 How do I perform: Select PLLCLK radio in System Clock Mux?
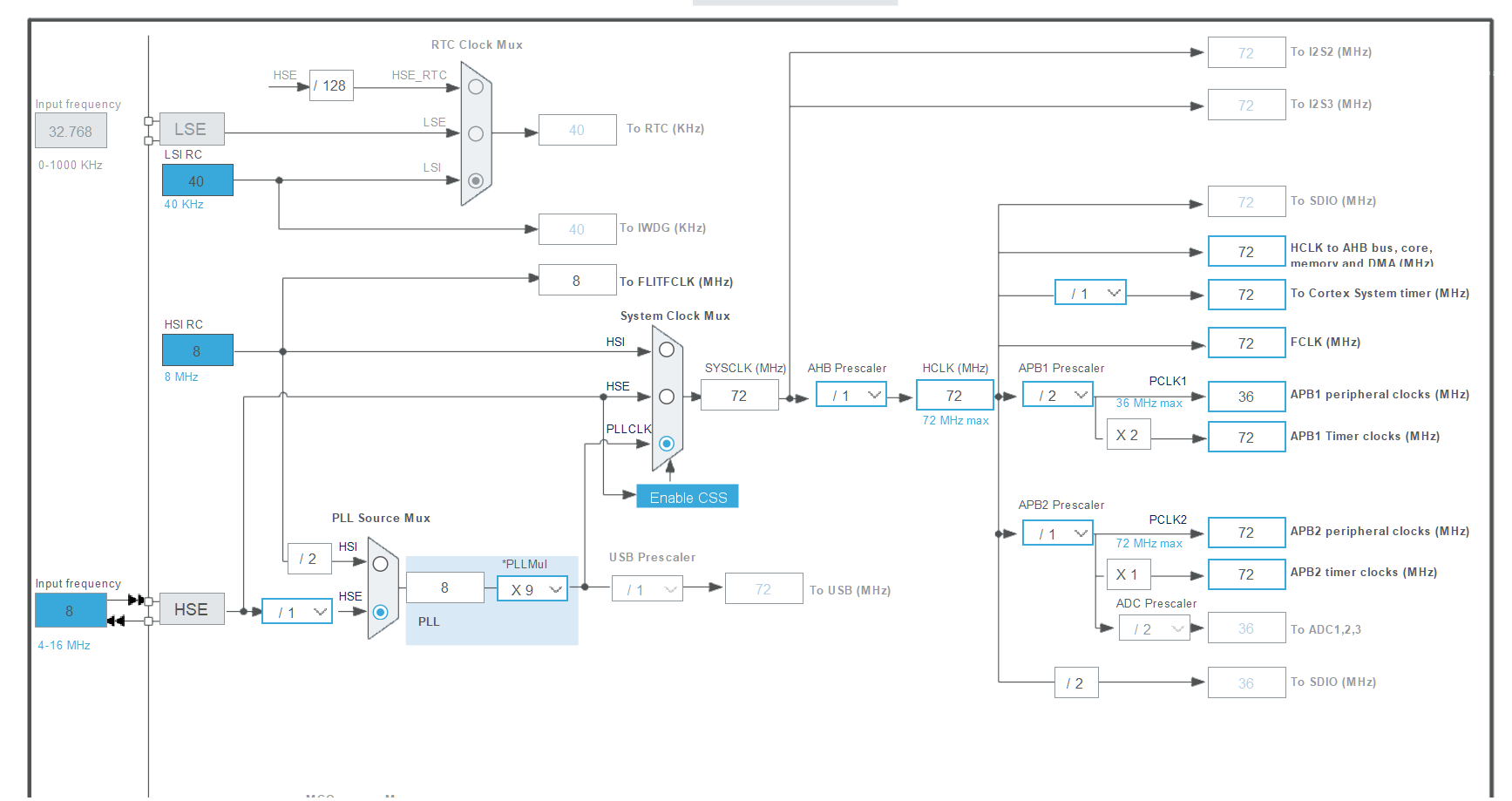point(667,444)
